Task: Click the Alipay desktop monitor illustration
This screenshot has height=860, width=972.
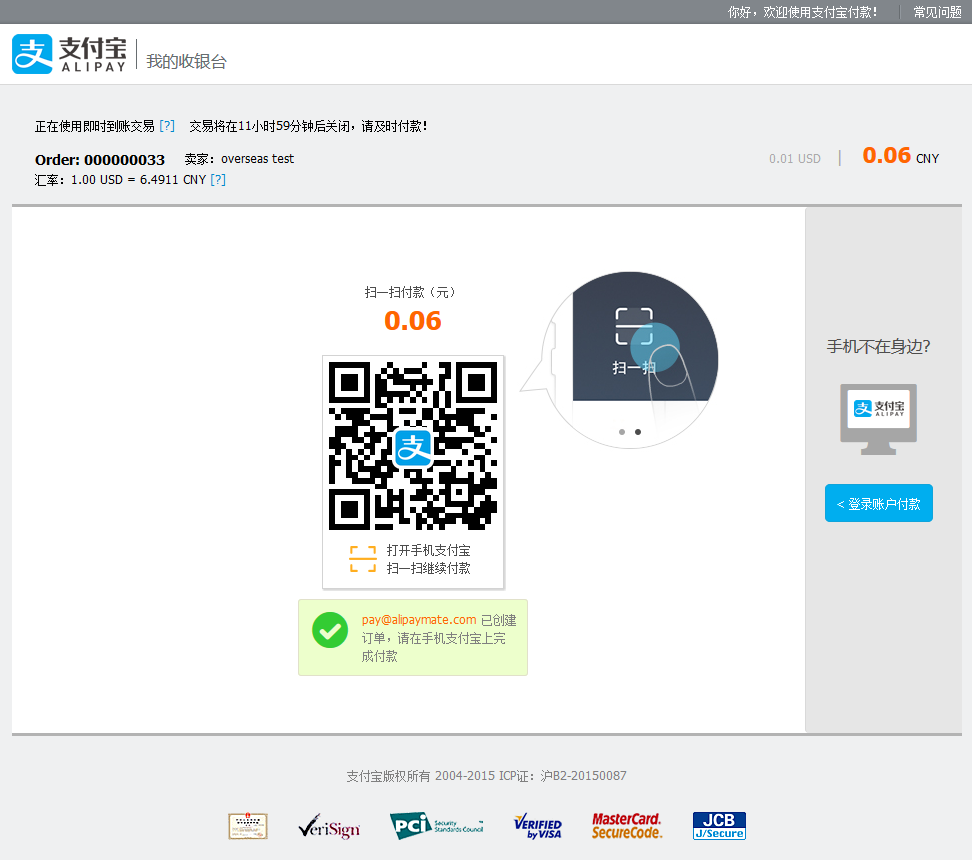Action: click(878, 419)
